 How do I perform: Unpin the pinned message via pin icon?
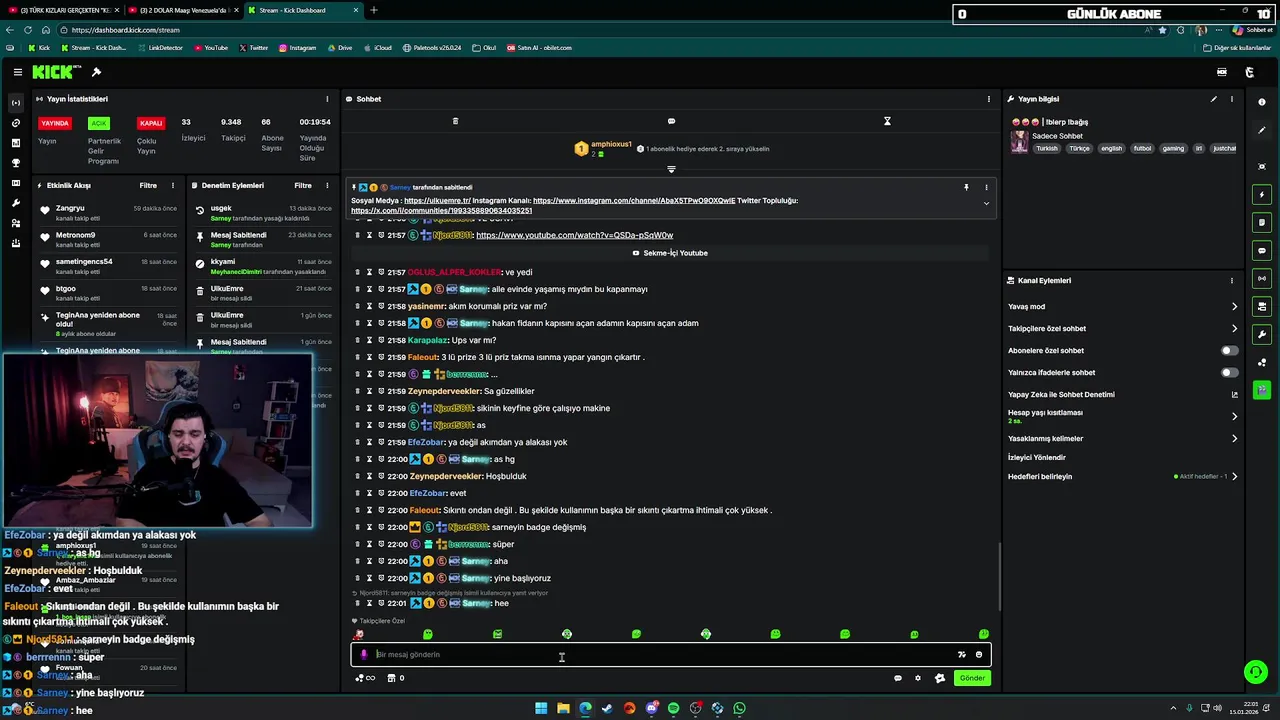coord(966,187)
